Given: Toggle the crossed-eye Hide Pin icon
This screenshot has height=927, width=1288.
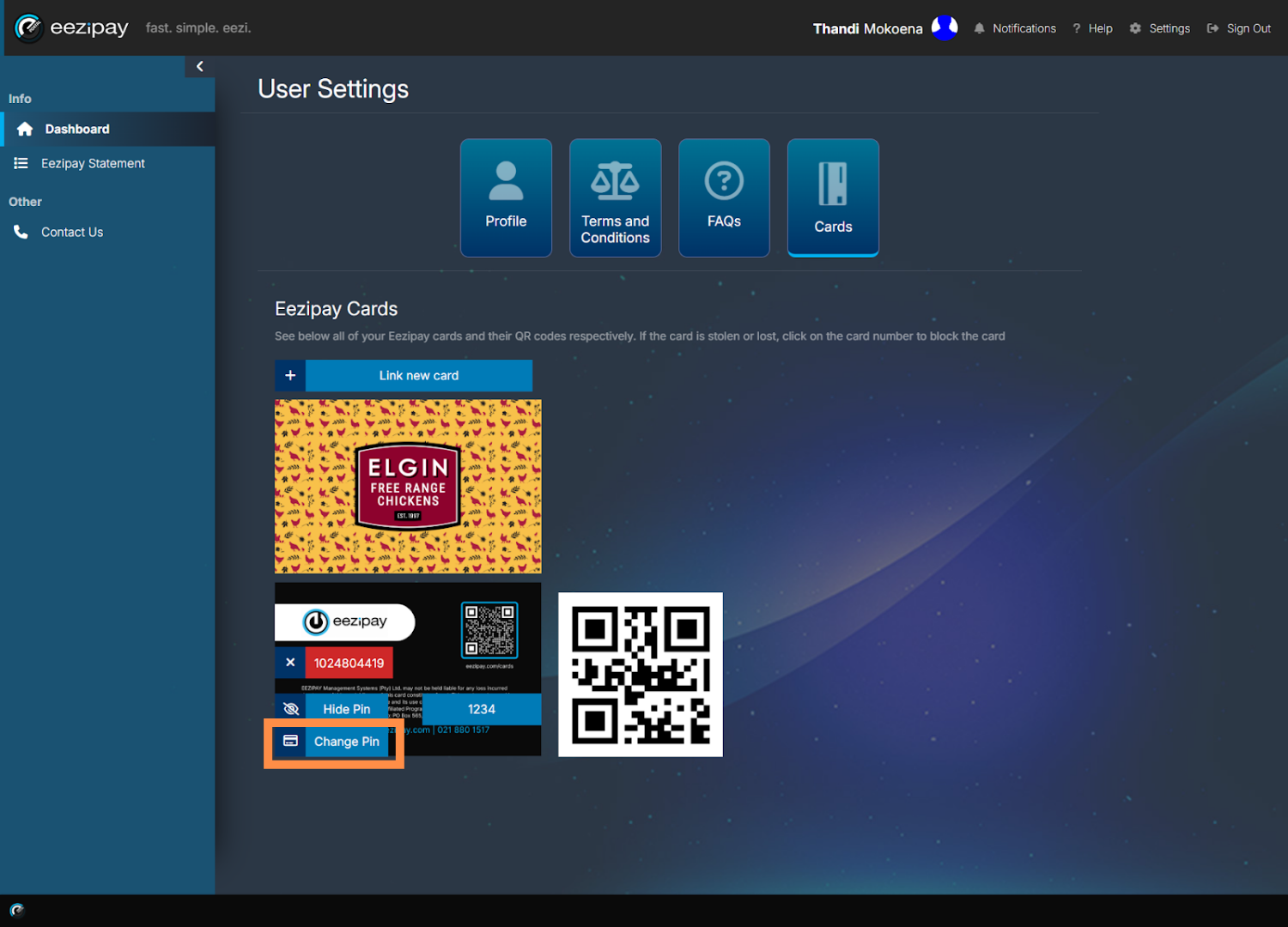Looking at the screenshot, I should coord(290,709).
